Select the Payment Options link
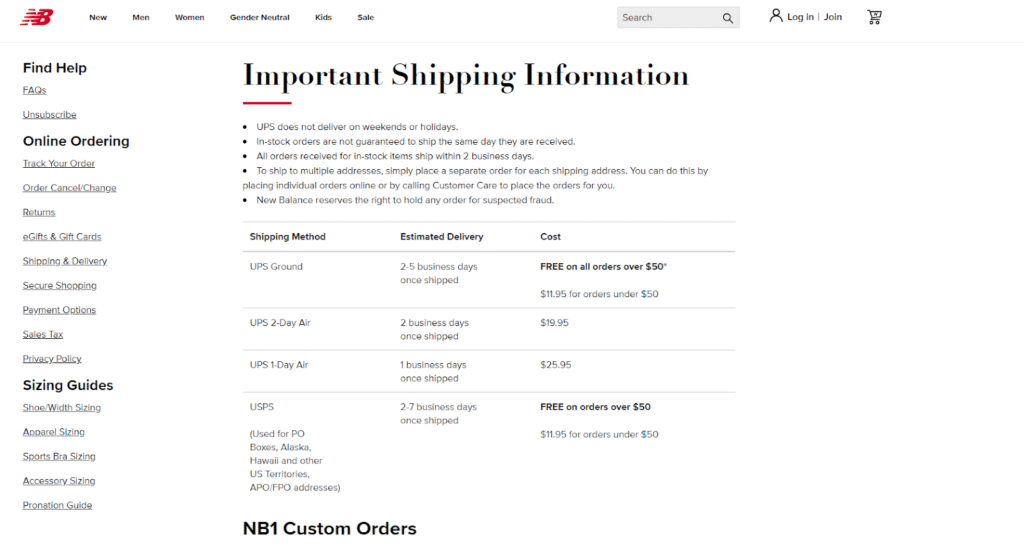 point(59,310)
